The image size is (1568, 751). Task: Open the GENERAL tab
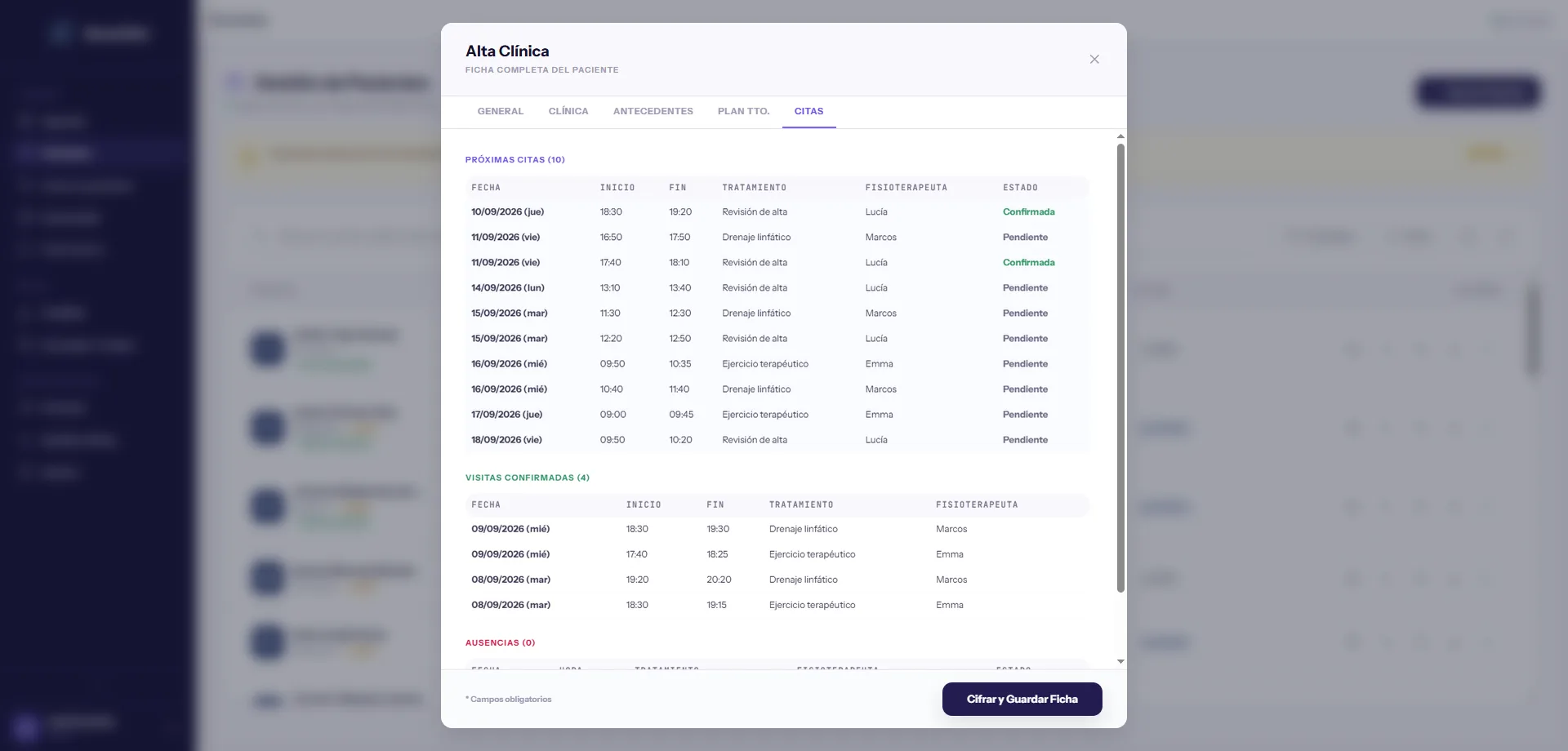(501, 111)
